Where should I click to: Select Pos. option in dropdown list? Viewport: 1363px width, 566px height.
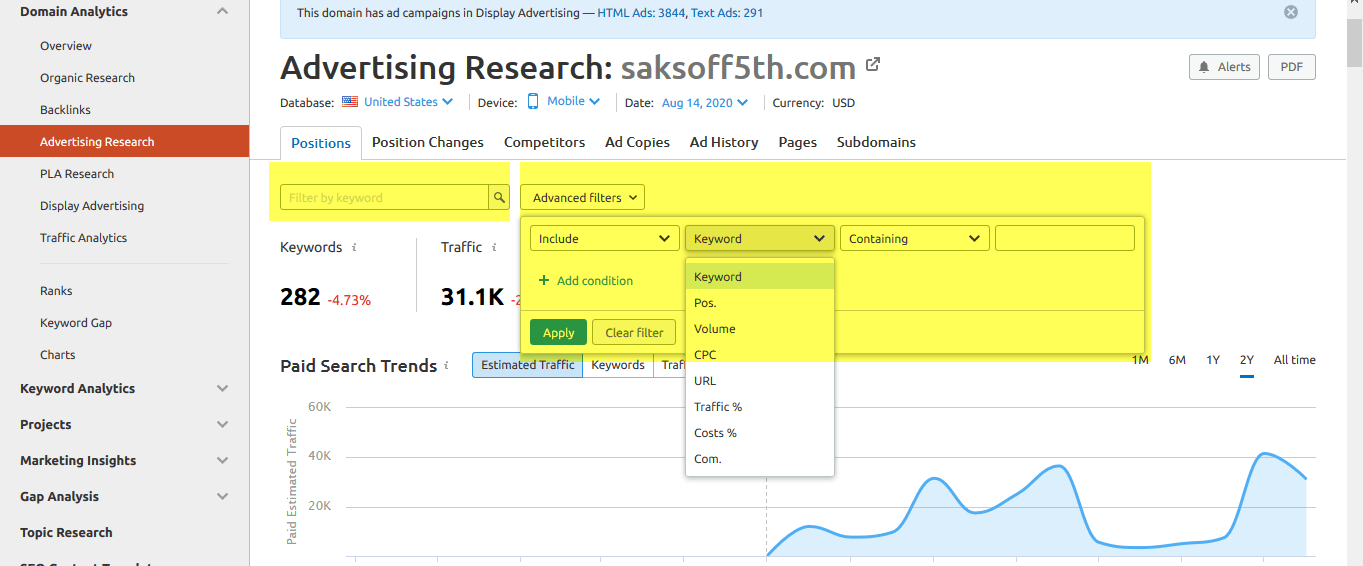tap(759, 303)
